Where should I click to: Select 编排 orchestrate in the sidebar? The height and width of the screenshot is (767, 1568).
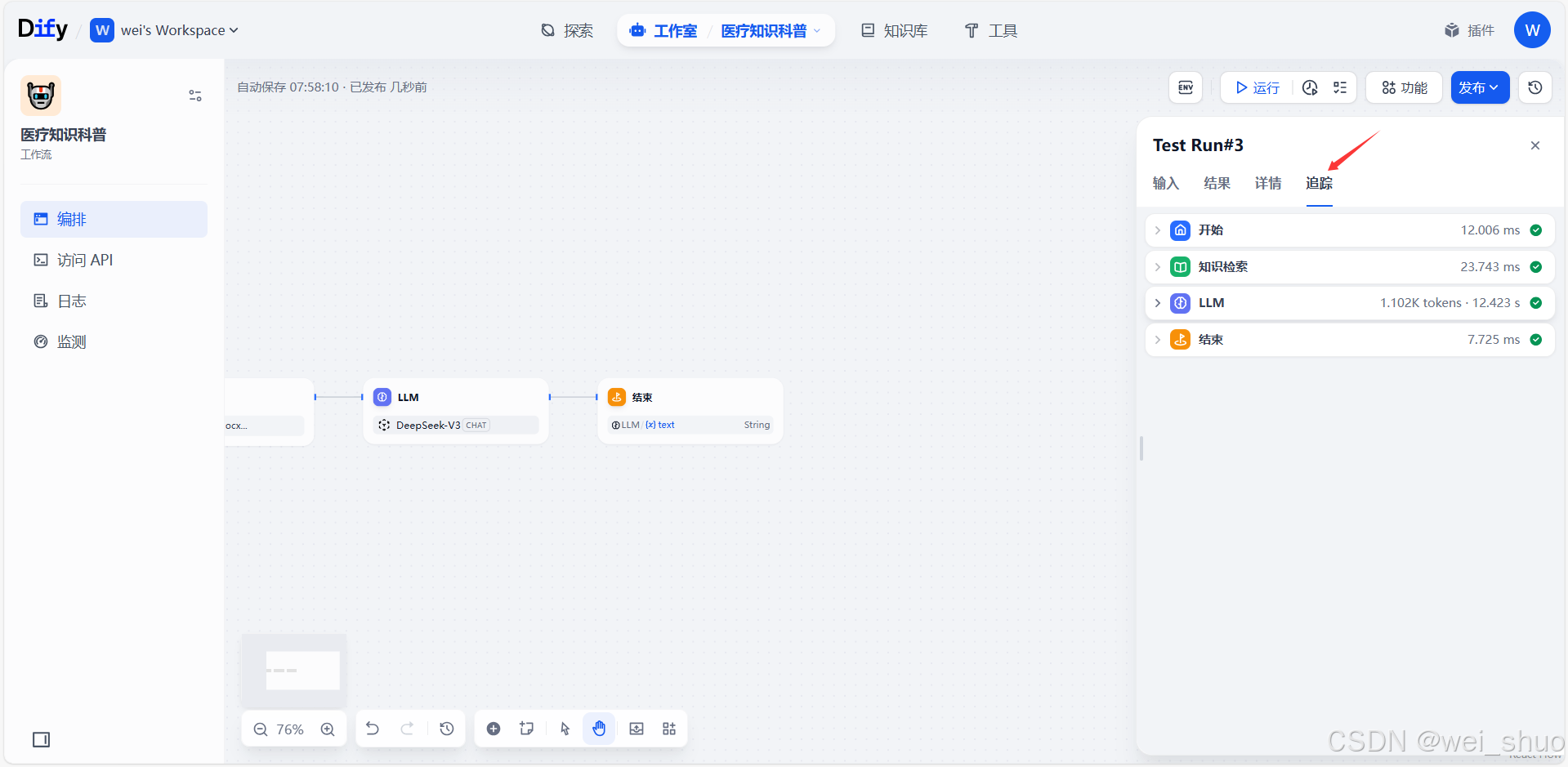click(x=114, y=219)
